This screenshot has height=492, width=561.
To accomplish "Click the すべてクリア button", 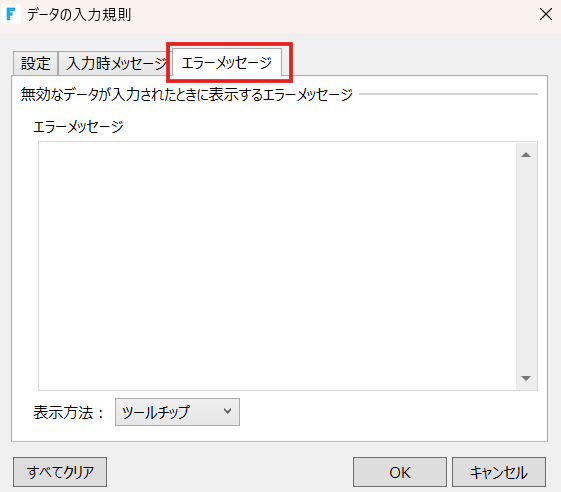I will [x=60, y=472].
